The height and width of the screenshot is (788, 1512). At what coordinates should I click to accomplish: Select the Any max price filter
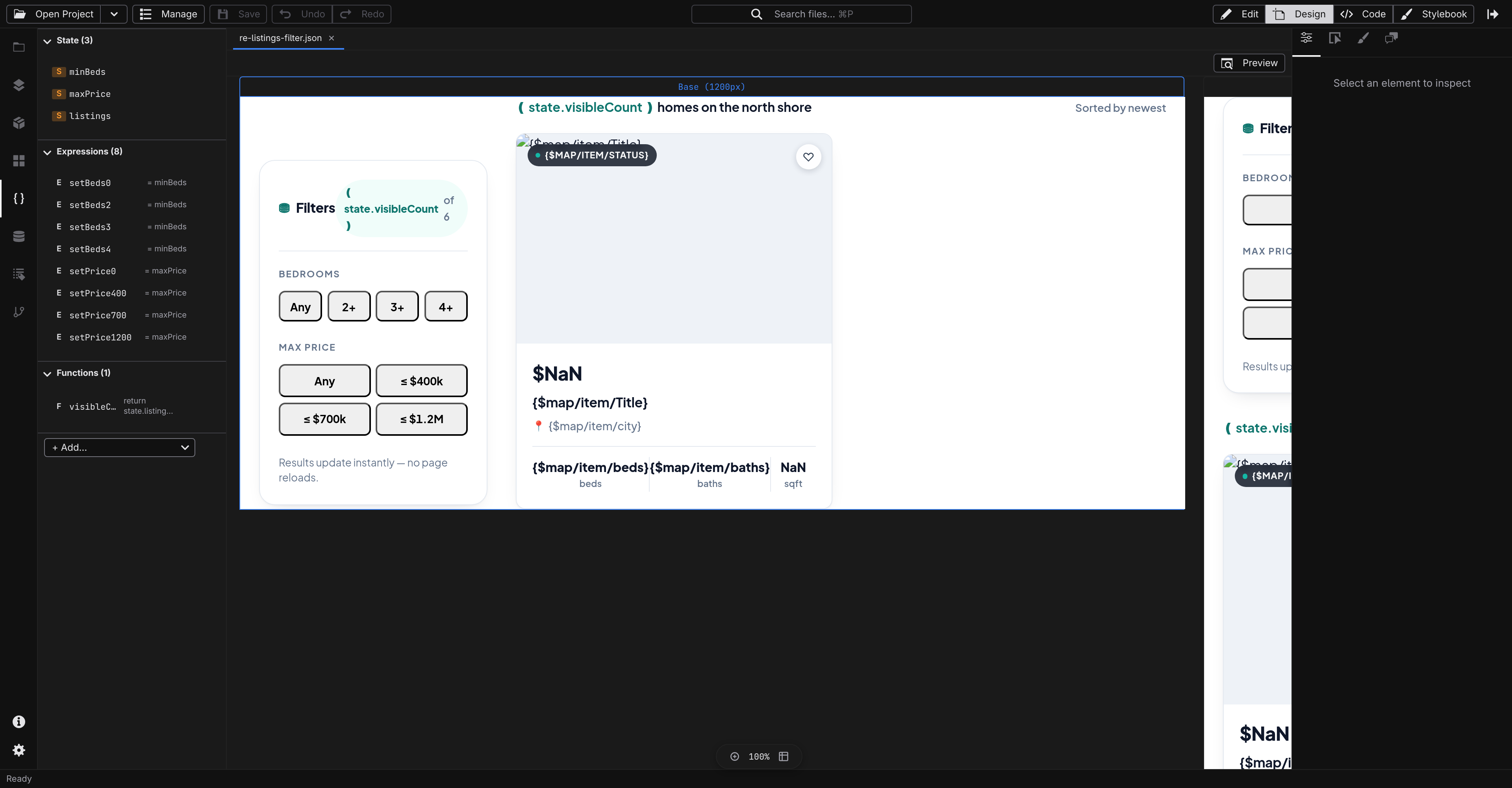tap(324, 381)
